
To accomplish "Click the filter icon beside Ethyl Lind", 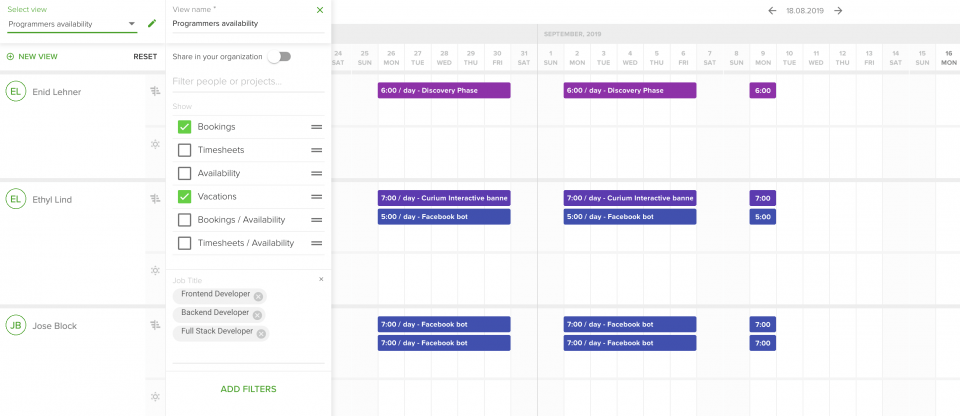I will [x=156, y=199].
